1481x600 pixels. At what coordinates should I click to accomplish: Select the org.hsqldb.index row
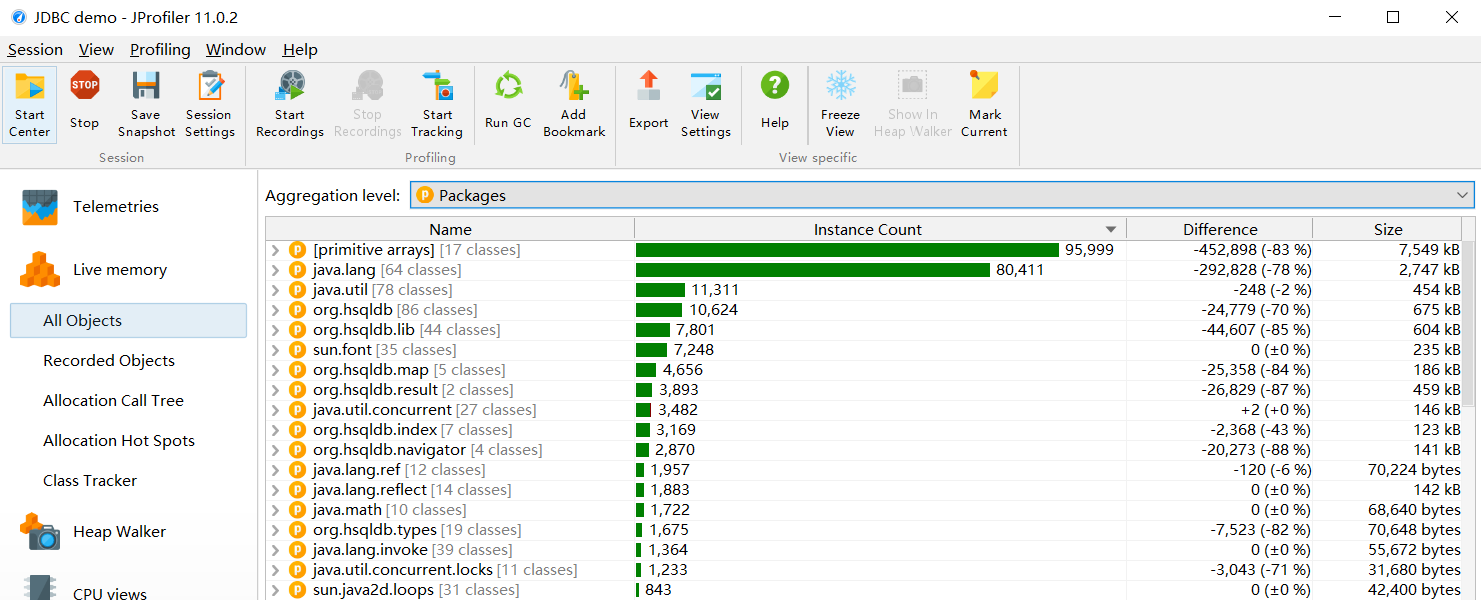864,430
